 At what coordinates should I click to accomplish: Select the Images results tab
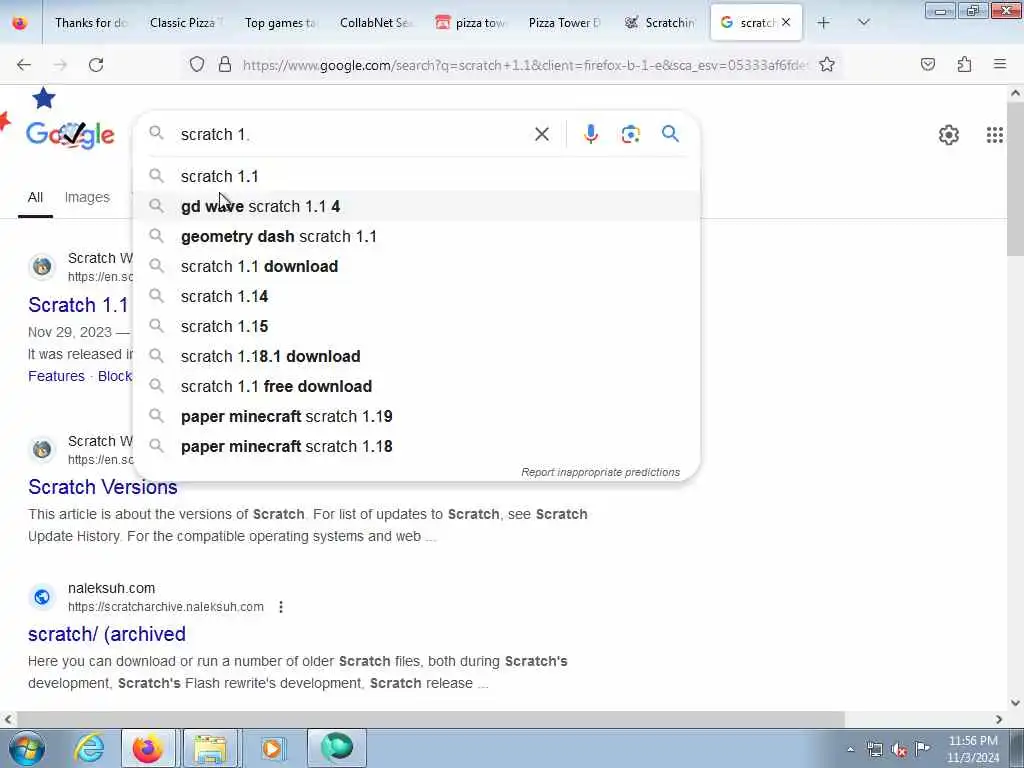[87, 197]
